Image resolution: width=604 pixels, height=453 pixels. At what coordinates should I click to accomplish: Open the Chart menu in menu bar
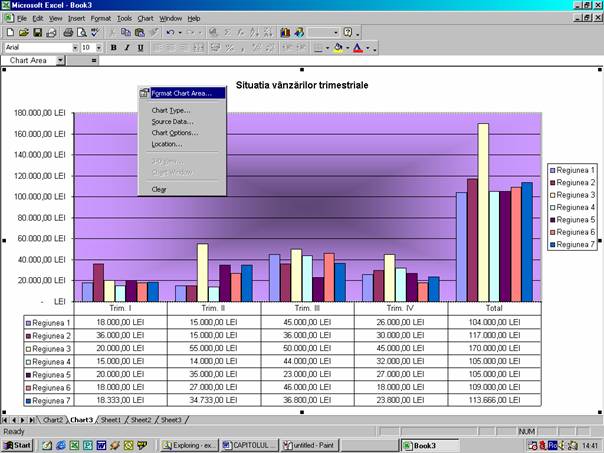146,18
